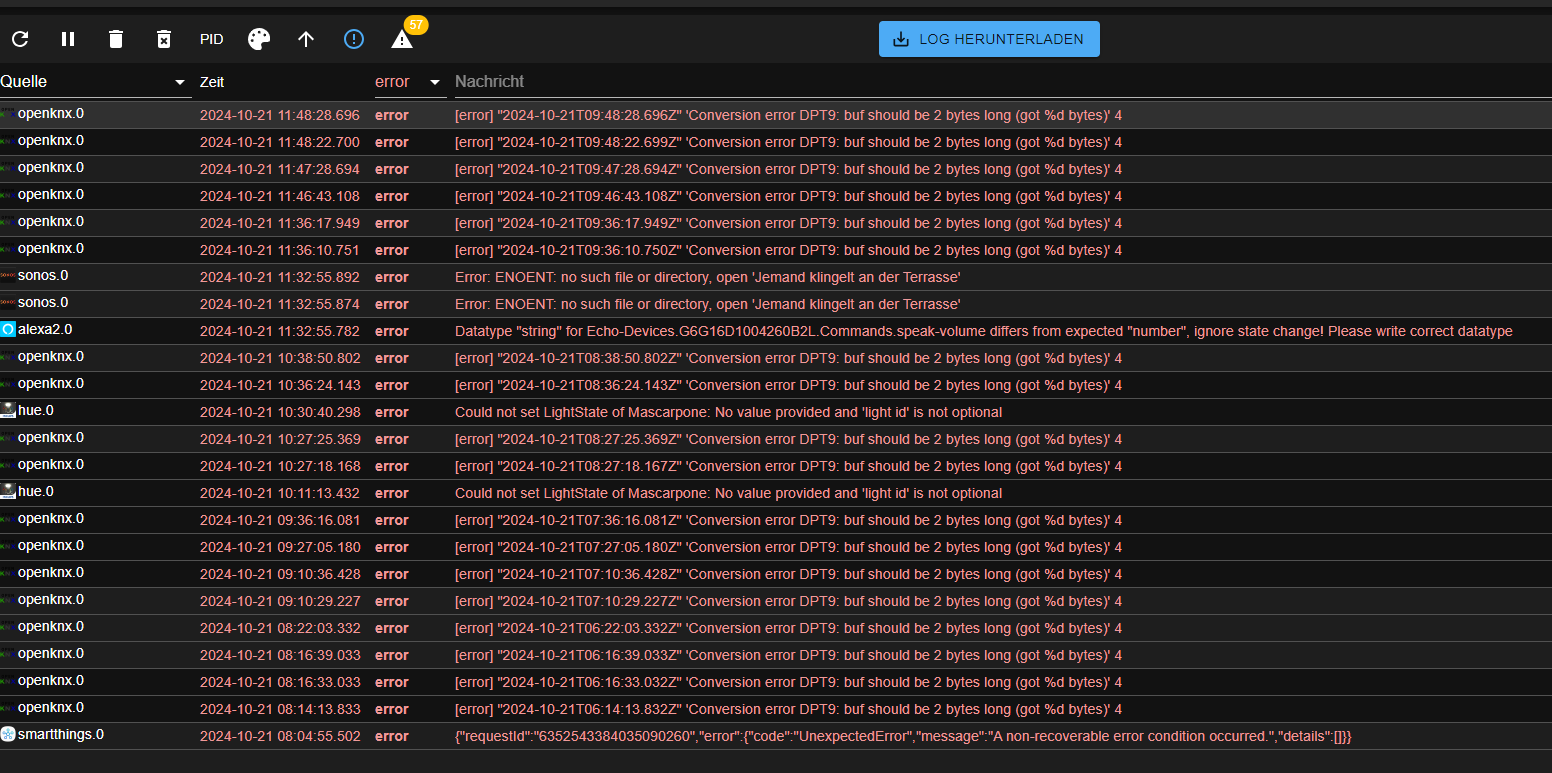The width and height of the screenshot is (1552, 773).
Task: Clear the log with trash icon
Action: click(116, 39)
